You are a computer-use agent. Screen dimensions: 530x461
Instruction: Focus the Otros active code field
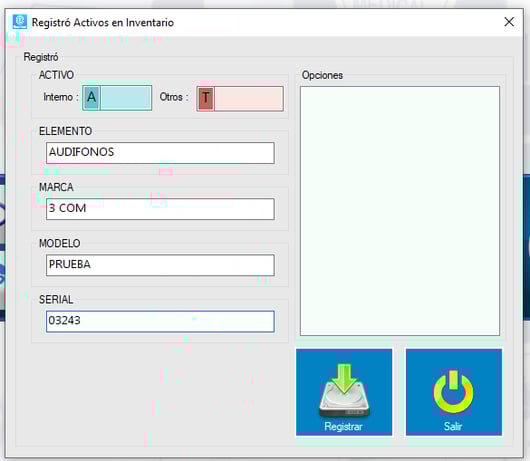coord(249,98)
